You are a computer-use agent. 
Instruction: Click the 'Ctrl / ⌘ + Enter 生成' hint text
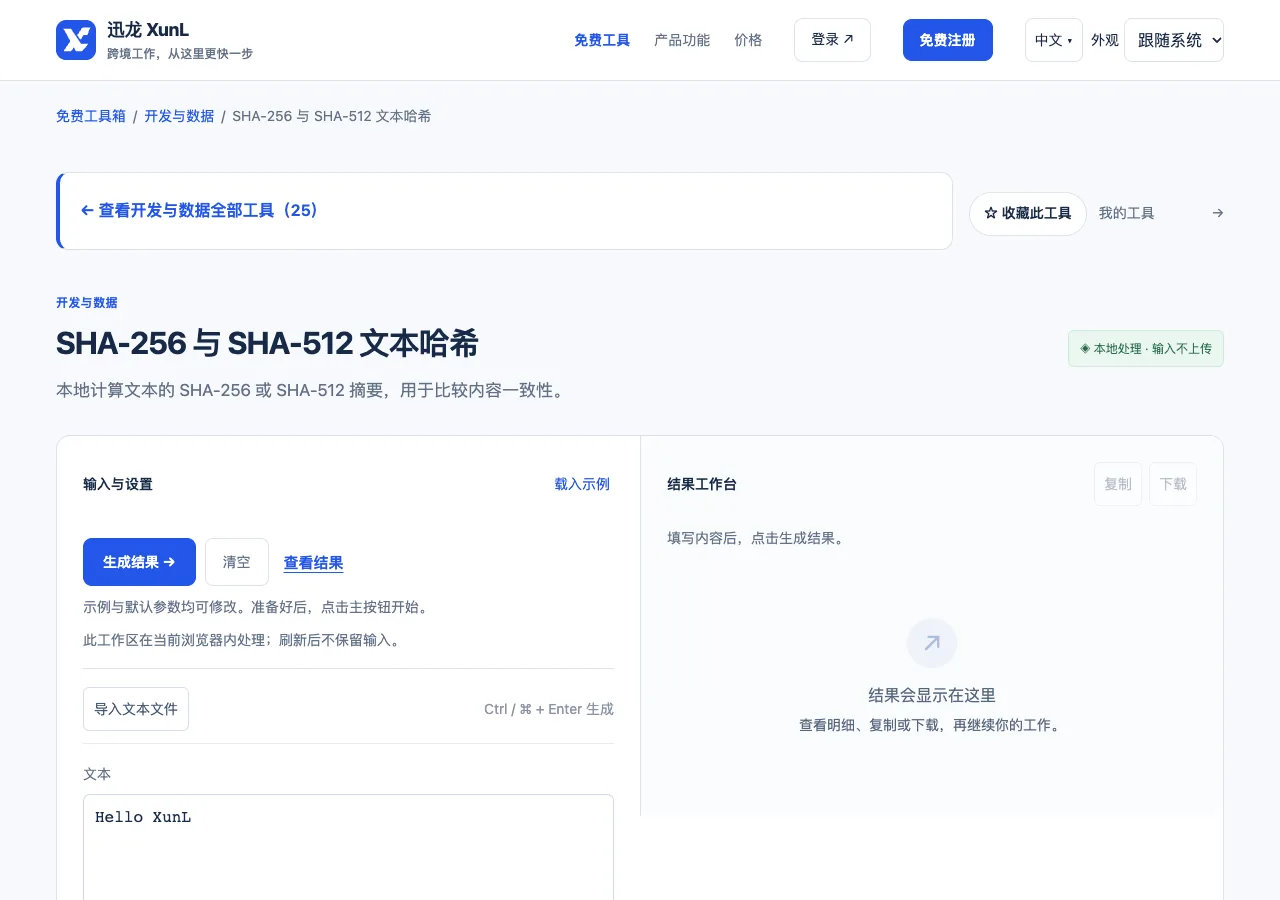[549, 709]
